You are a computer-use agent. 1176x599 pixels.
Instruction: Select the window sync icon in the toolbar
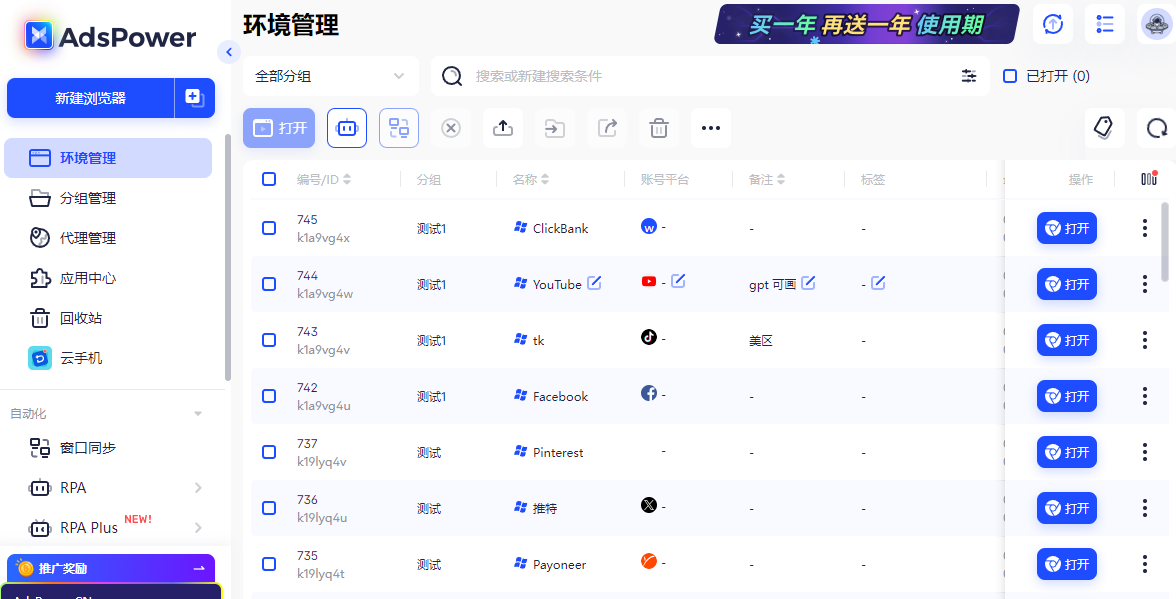(399, 128)
